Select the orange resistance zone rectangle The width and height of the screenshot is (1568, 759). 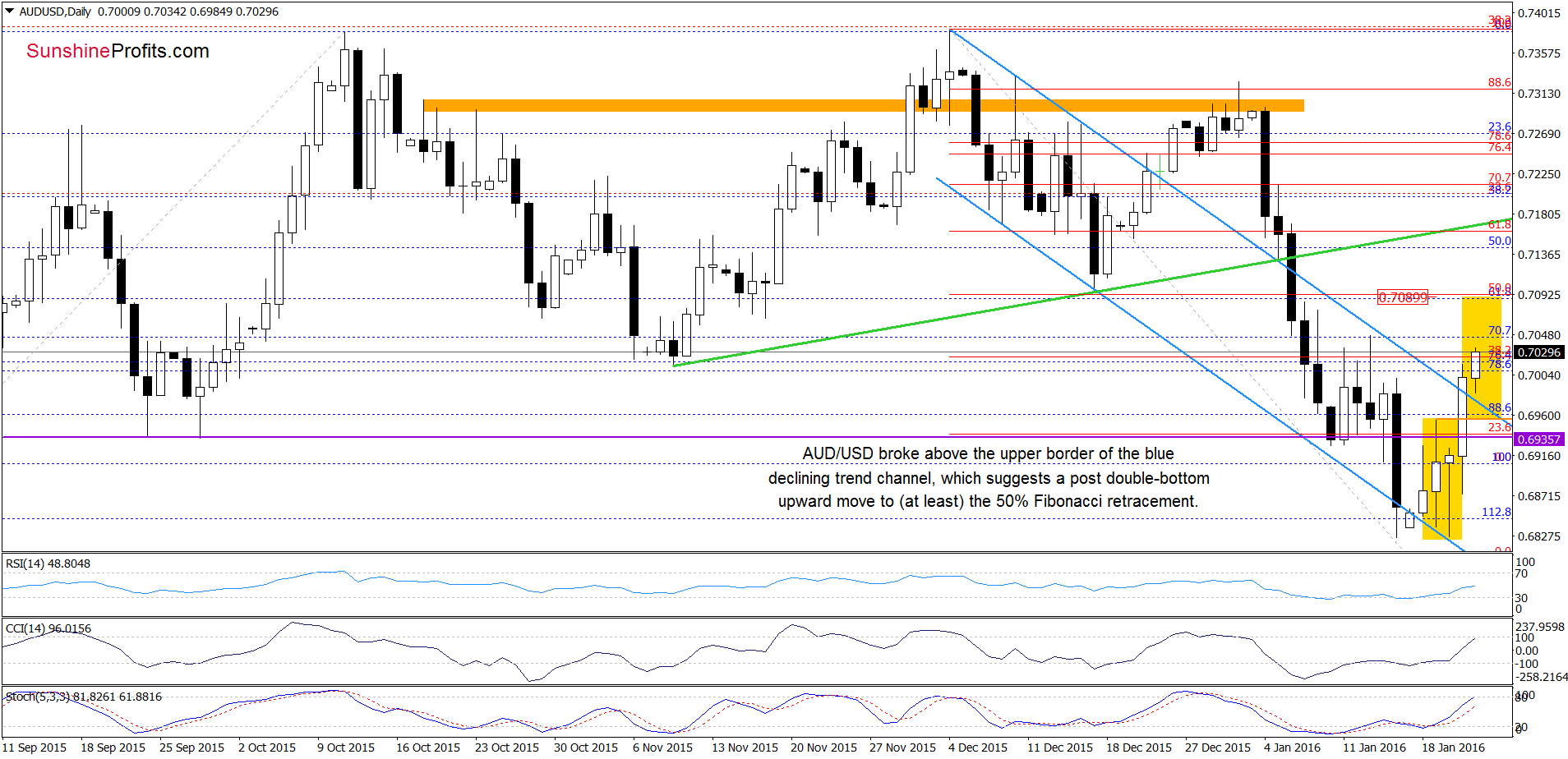click(x=863, y=105)
